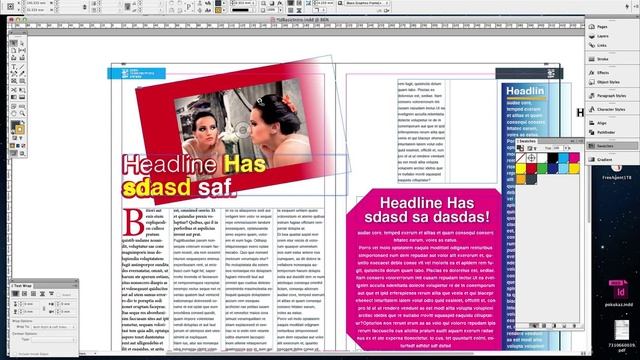Image resolution: width=640 pixels, height=360 pixels.
Task: Choose Wrap around bounding box option
Action: tap(24, 293)
